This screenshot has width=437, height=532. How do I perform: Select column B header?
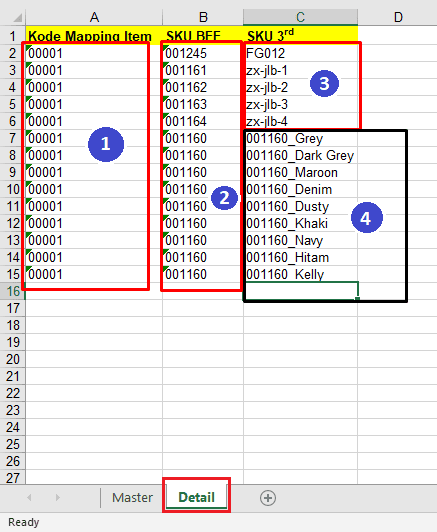203,17
